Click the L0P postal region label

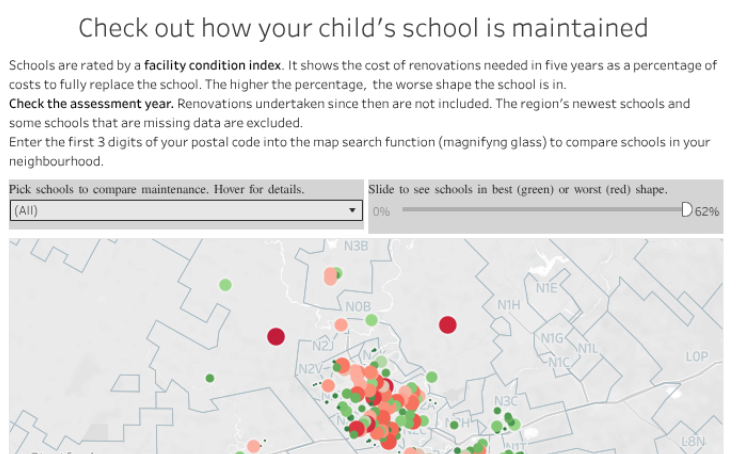point(696,356)
